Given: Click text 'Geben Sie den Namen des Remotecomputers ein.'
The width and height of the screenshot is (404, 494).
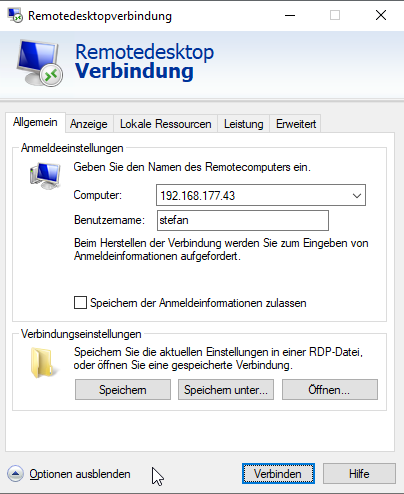Looking at the screenshot, I should coord(192,167).
